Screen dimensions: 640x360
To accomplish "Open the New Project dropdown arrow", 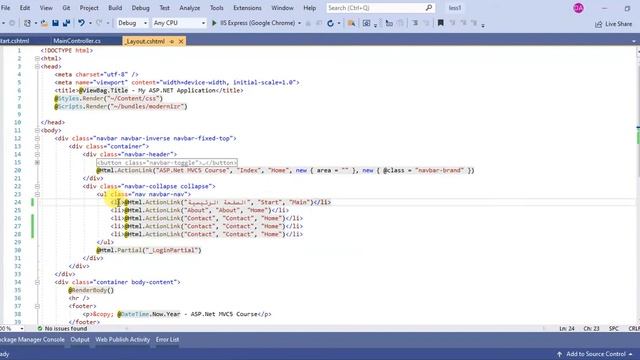I will click(36, 23).
